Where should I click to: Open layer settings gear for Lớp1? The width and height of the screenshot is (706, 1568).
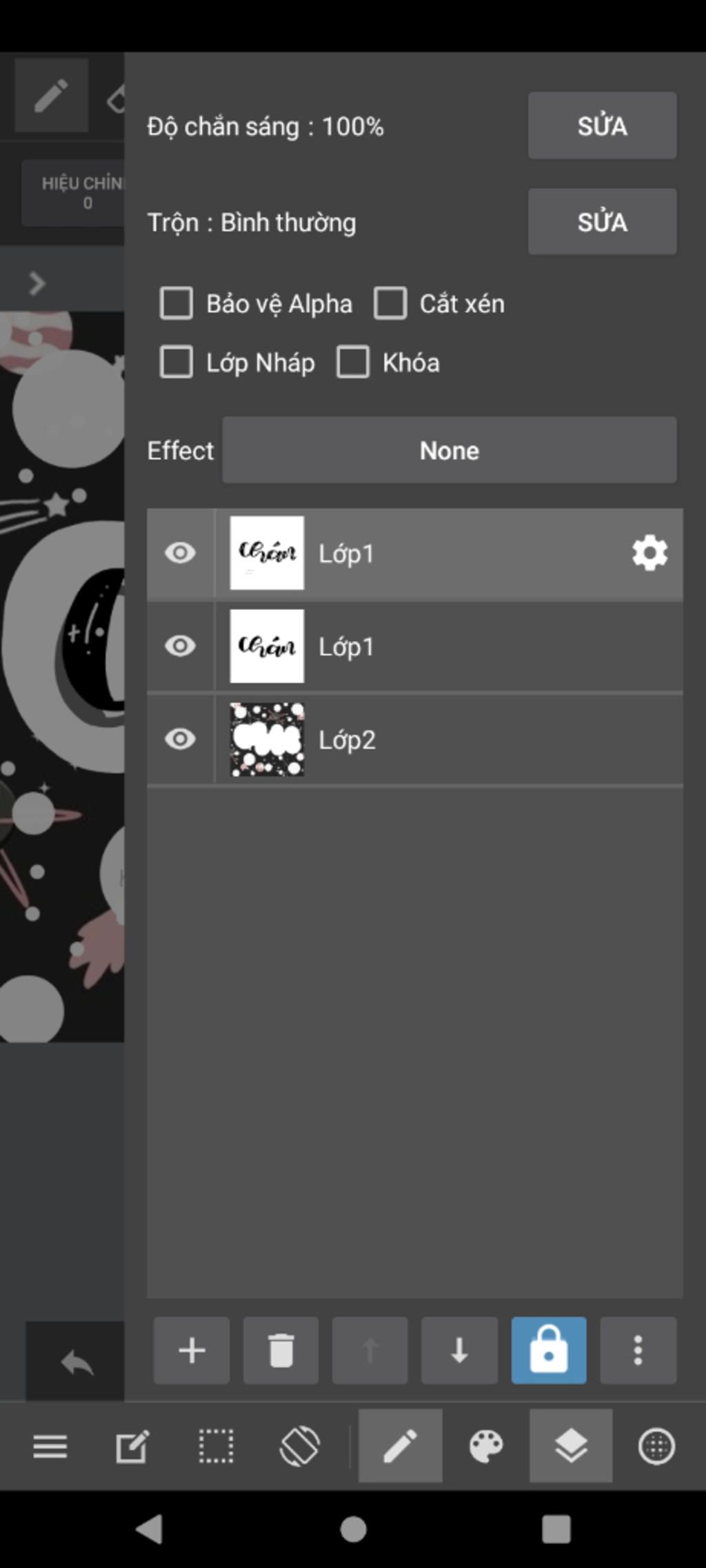pyautogui.click(x=650, y=553)
